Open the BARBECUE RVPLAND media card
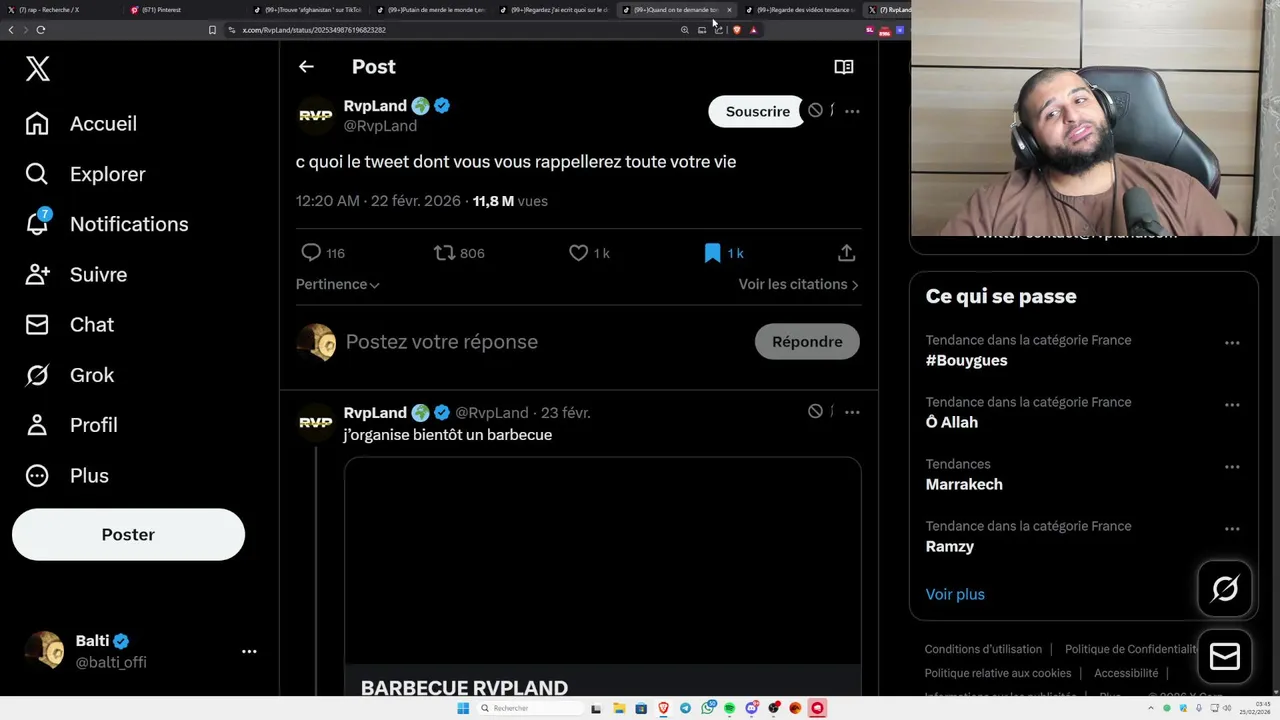The width and height of the screenshot is (1280, 720). [602, 577]
